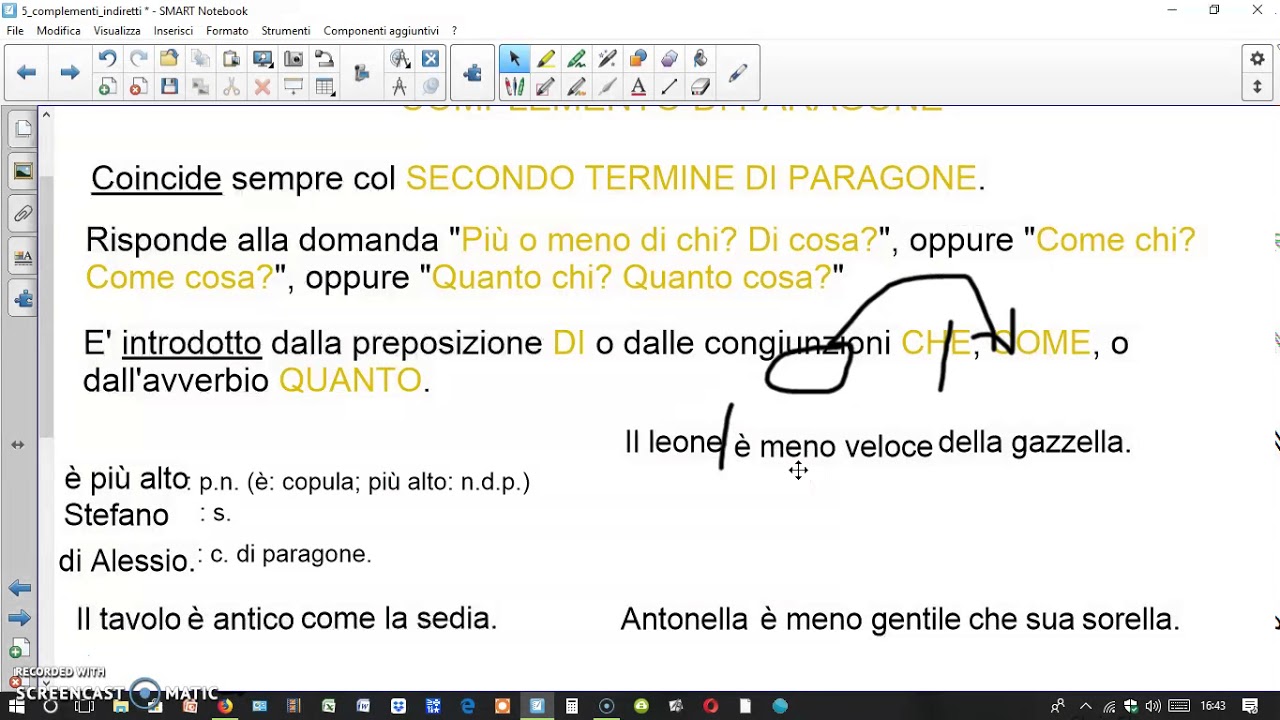This screenshot has height=720, width=1280.
Task: Go to previous page with back arrow
Action: (x=27, y=72)
